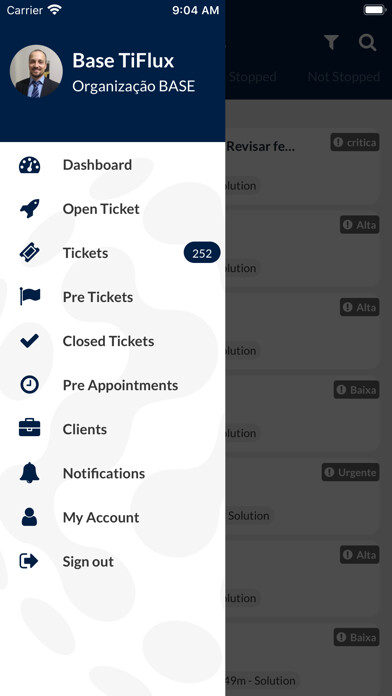Select the ticket stub icon

pyautogui.click(x=29, y=253)
